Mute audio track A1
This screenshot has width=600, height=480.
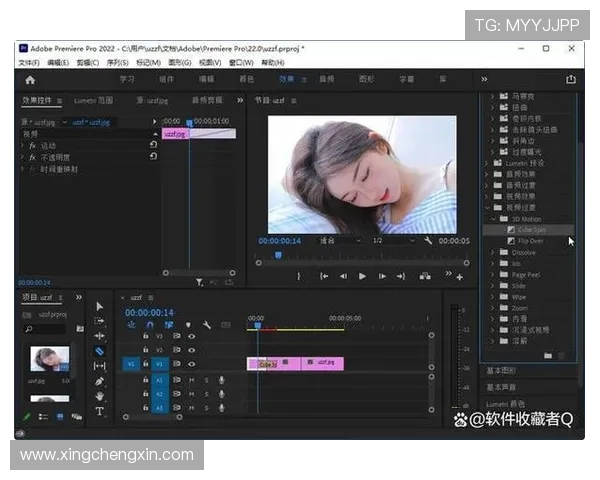pos(191,380)
